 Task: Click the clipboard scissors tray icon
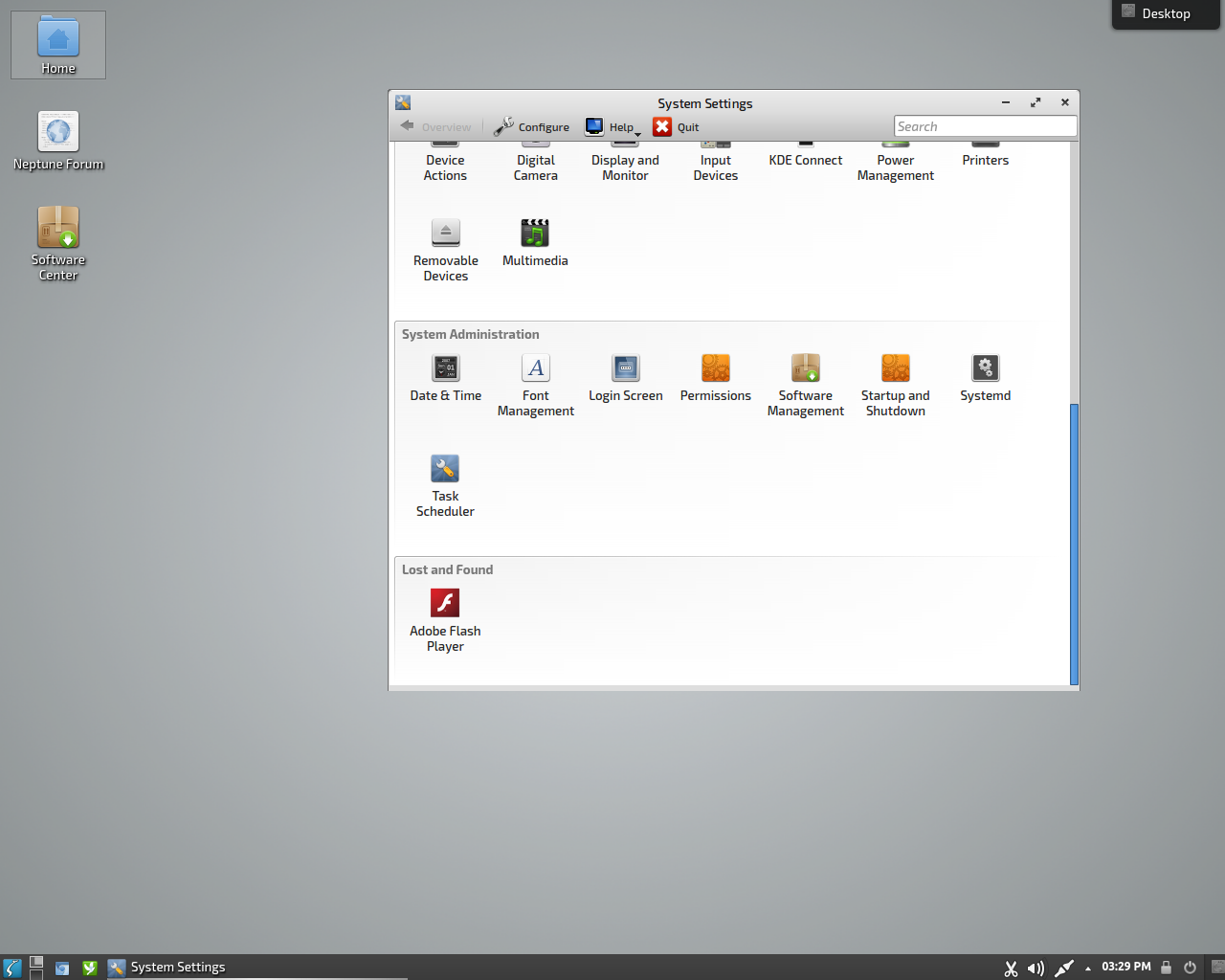tap(1011, 969)
